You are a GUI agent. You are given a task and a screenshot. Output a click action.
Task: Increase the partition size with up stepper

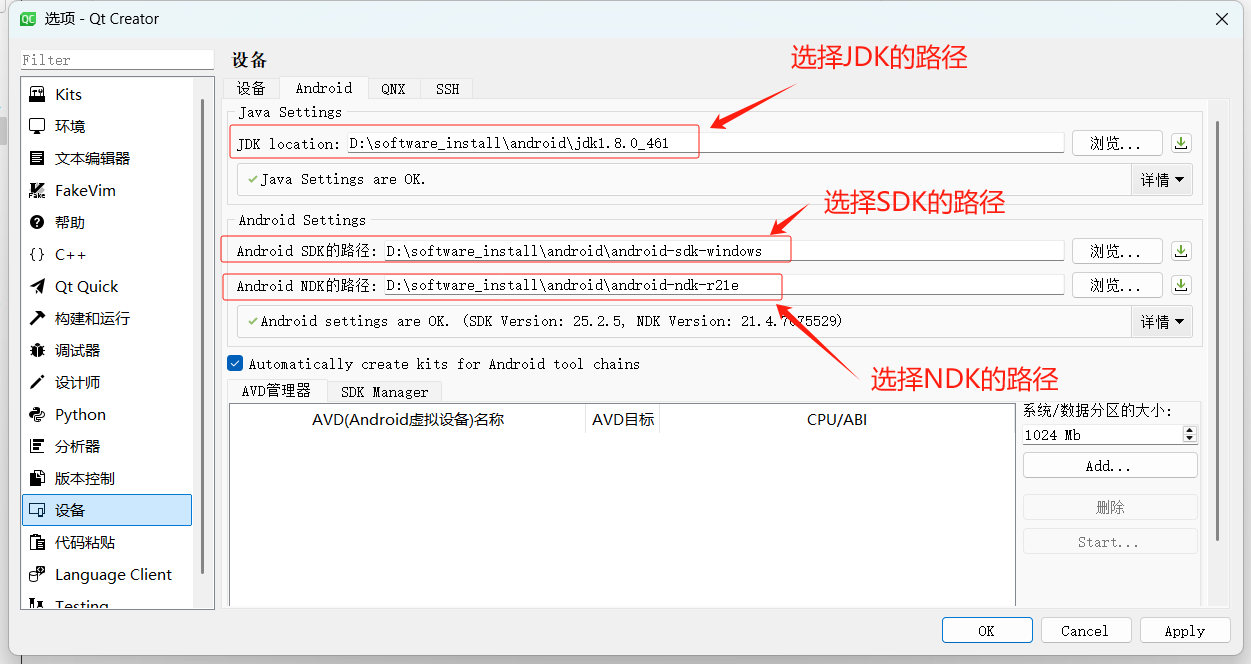(1189, 431)
